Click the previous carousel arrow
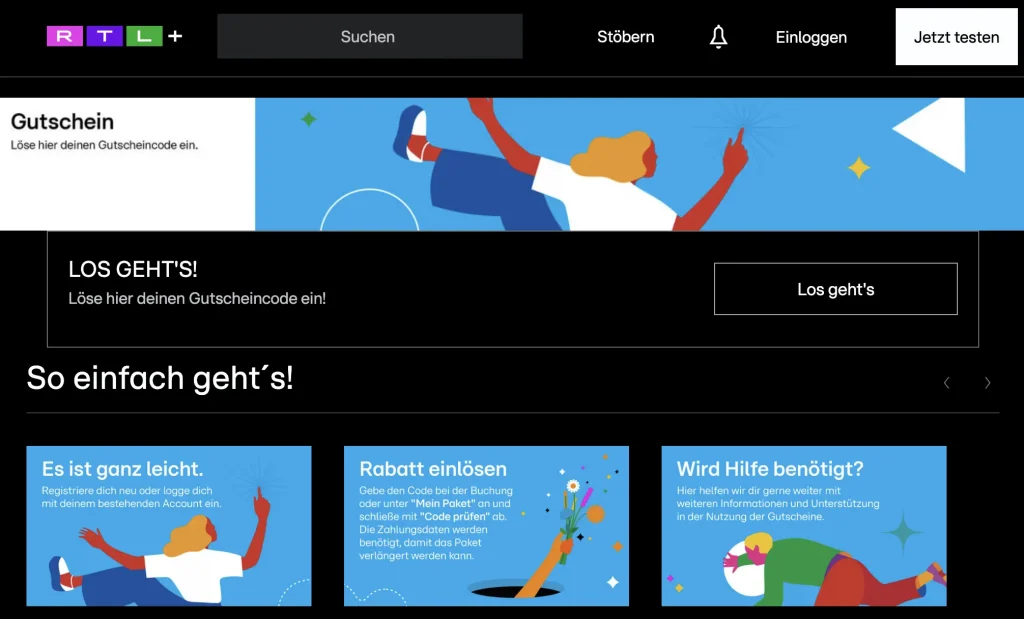The image size is (1024, 619). click(x=947, y=383)
